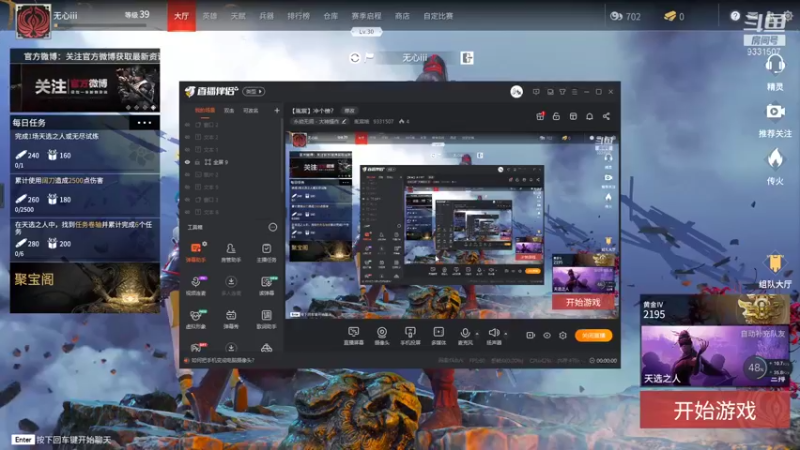Click the help link about phone as camera
Image resolution: width=800 pixels, height=450 pixels.
(222, 360)
